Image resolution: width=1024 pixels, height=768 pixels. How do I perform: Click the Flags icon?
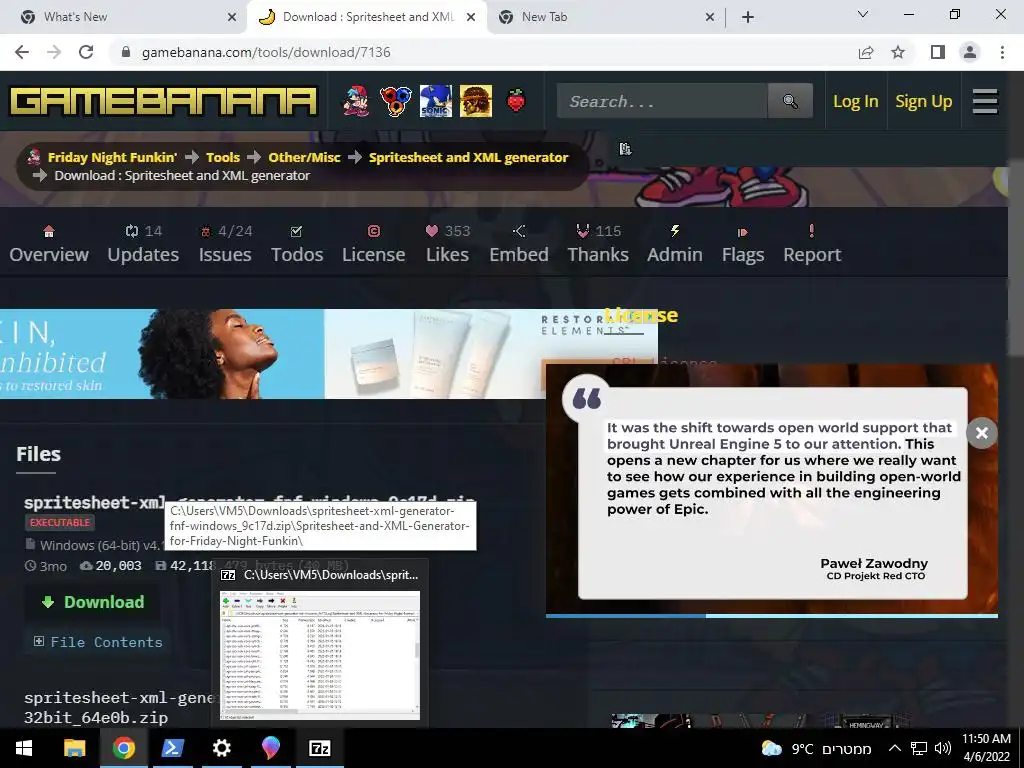[743, 232]
